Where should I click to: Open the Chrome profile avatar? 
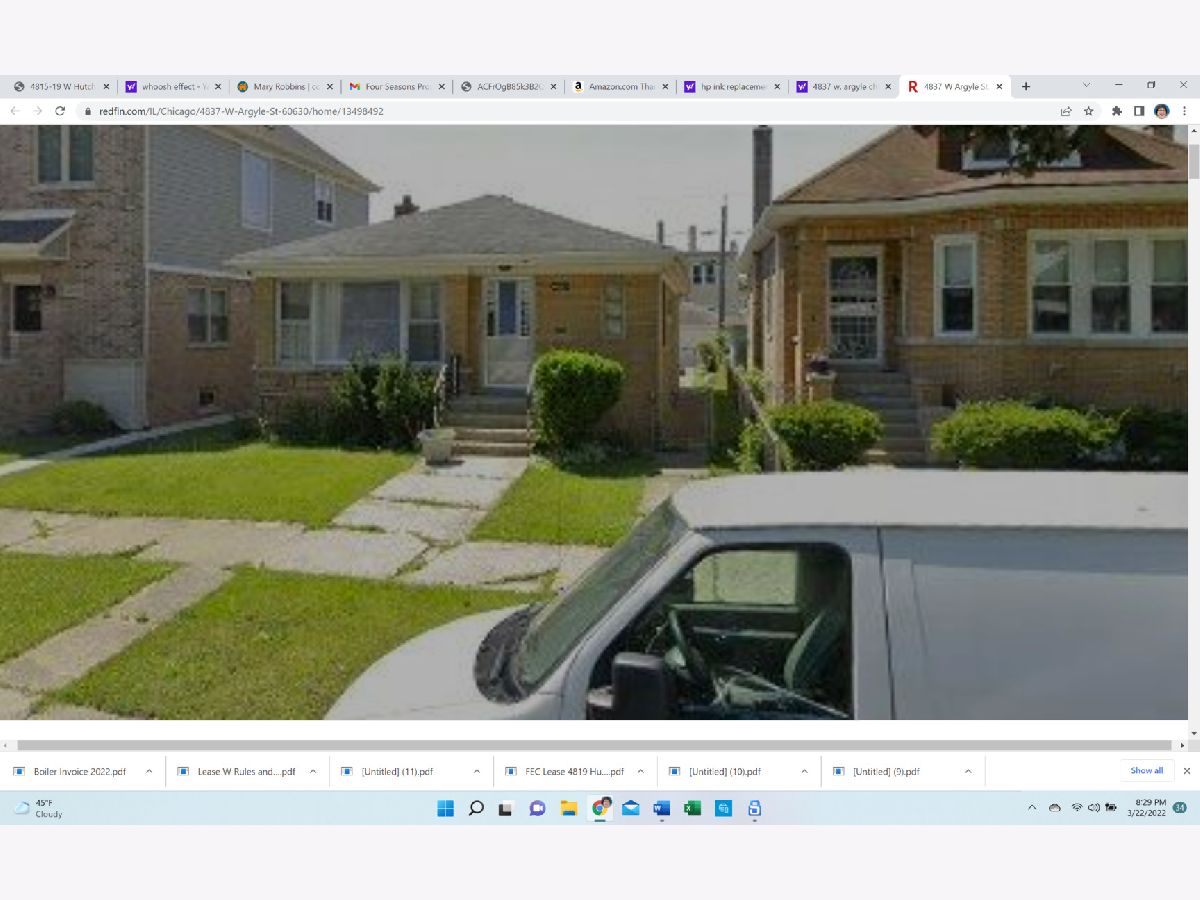pyautogui.click(x=1161, y=111)
